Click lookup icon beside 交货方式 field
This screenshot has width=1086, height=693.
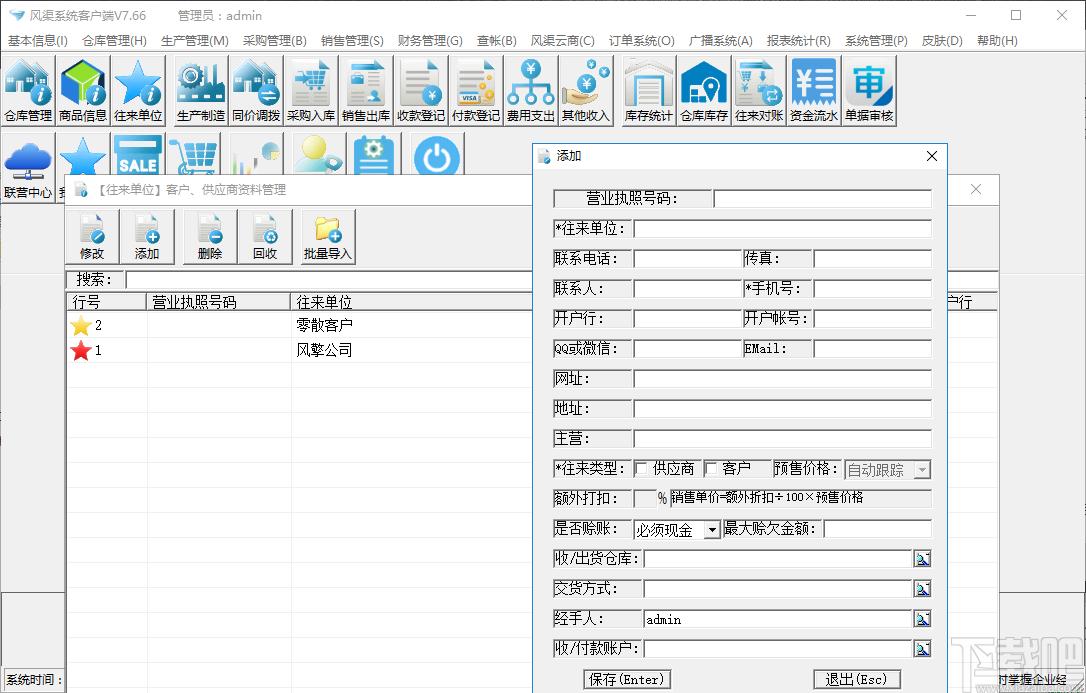tap(922, 588)
